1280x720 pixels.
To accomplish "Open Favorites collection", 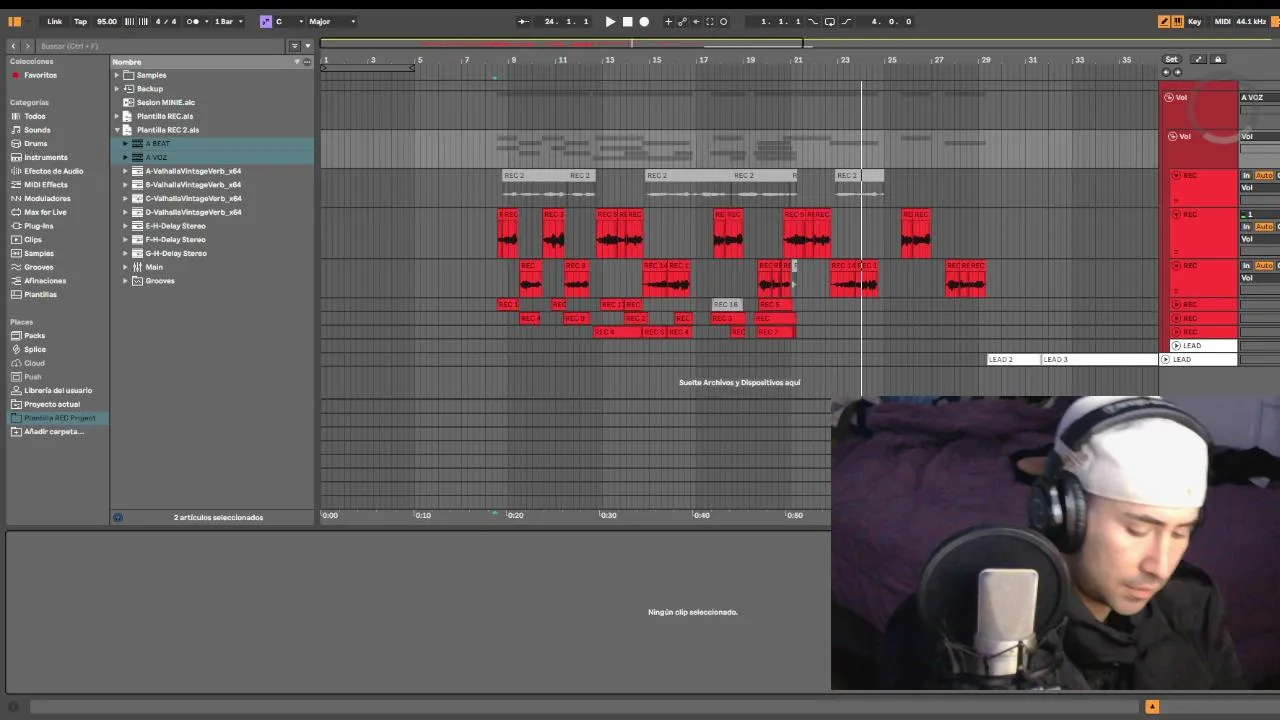I will point(40,75).
